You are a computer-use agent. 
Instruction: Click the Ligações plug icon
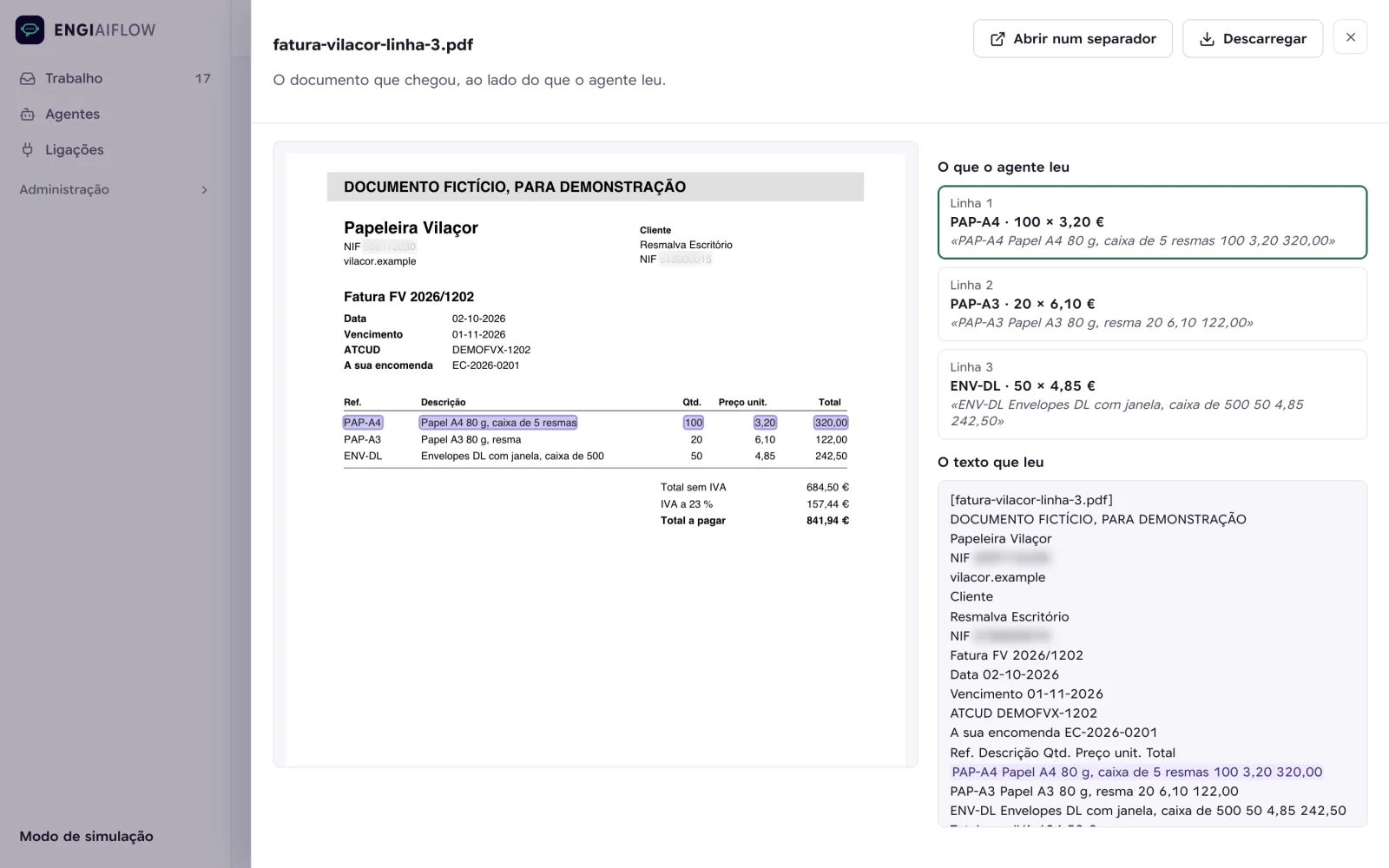click(x=28, y=149)
